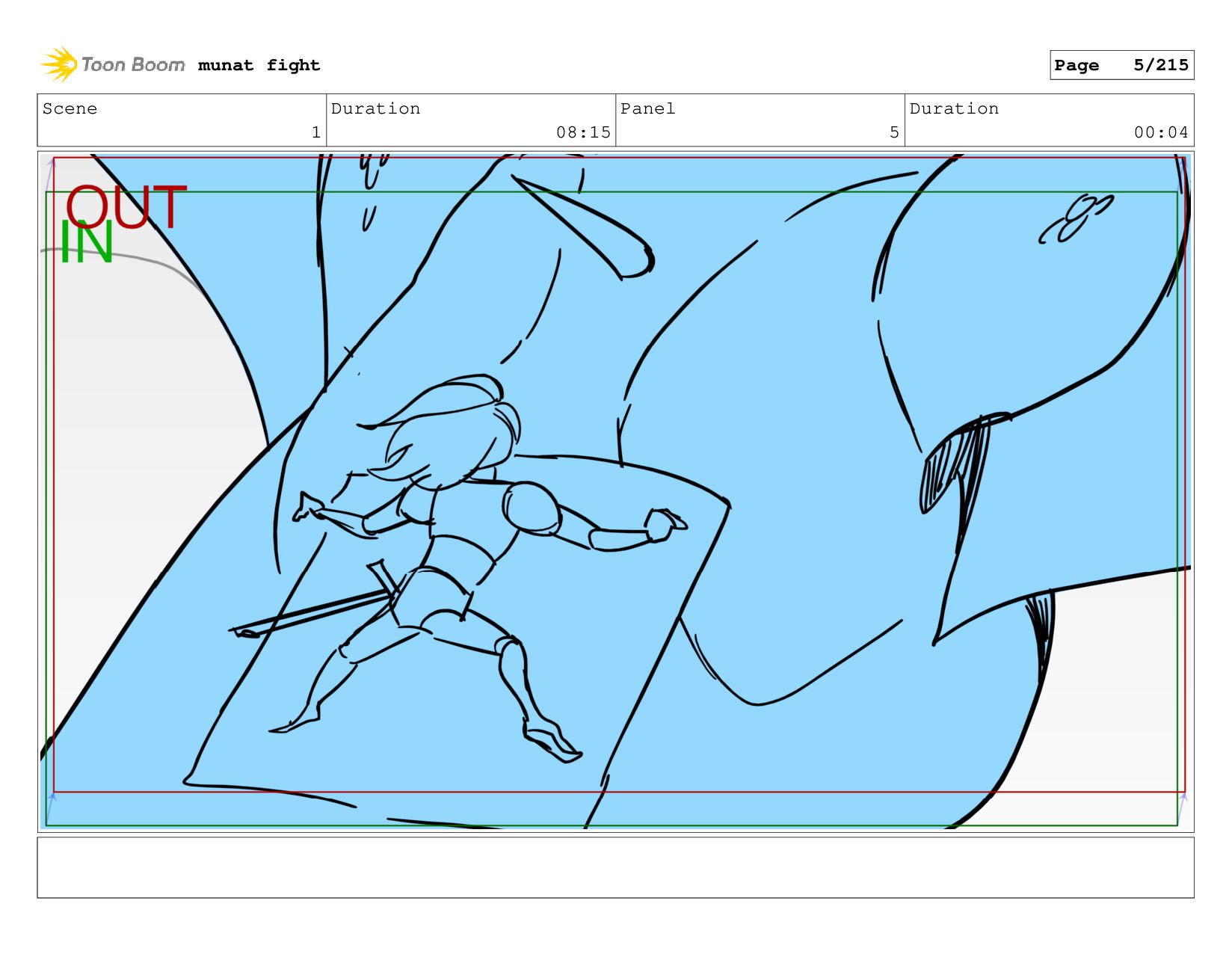
Task: Click the 'Panel' header label
Action: (x=647, y=108)
